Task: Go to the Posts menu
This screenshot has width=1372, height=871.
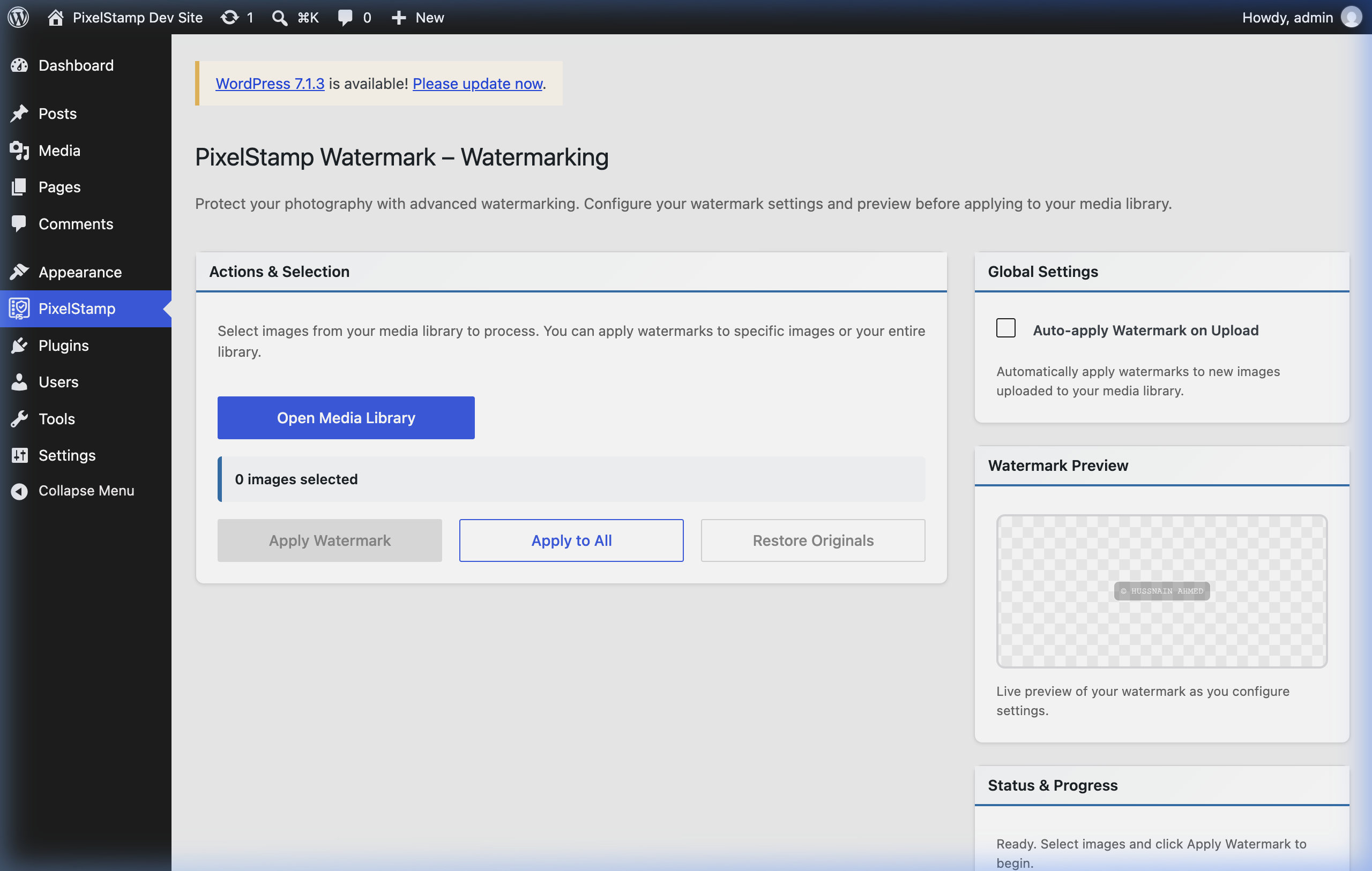Action: [x=85, y=114]
